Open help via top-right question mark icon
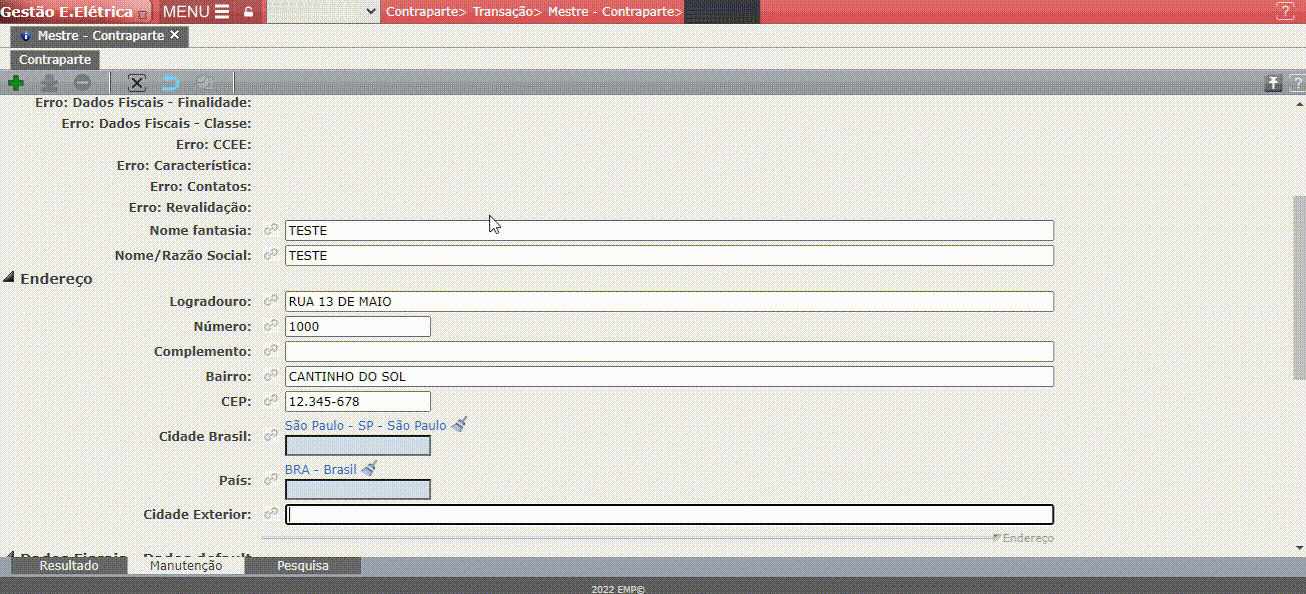The image size is (1306, 594). (x=1285, y=12)
